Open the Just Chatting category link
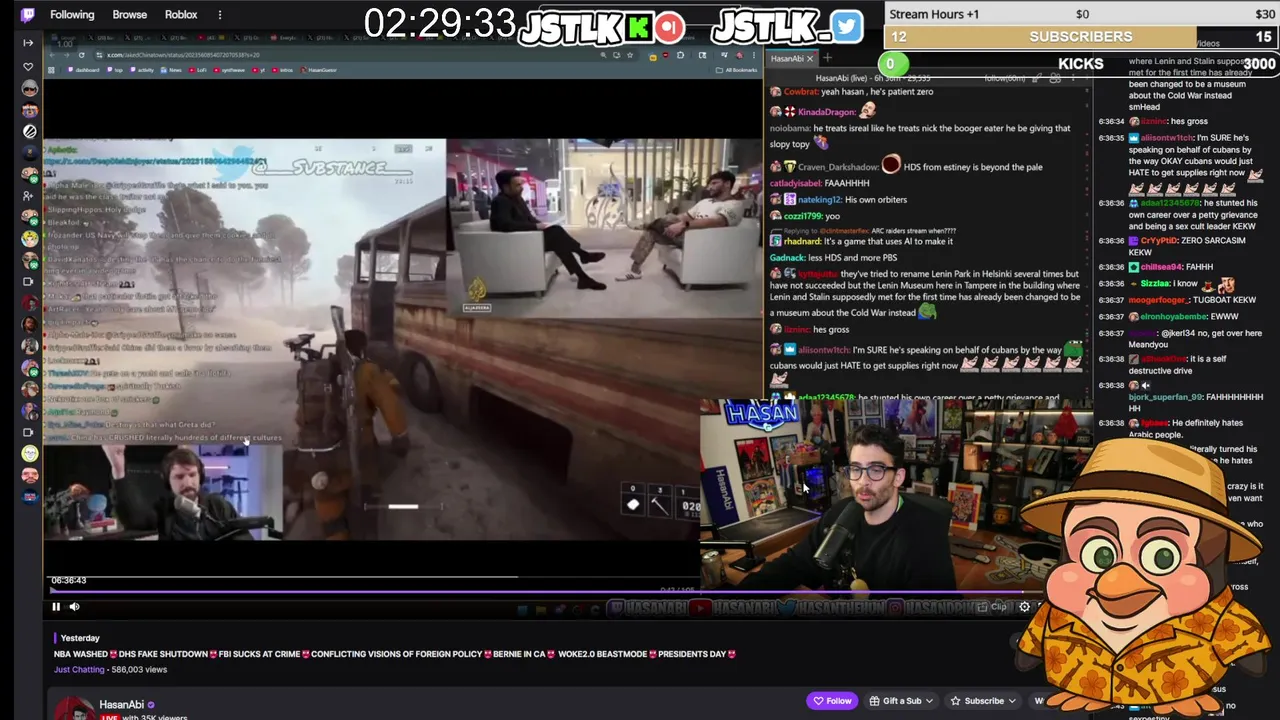The height and width of the screenshot is (720, 1280). (79, 670)
